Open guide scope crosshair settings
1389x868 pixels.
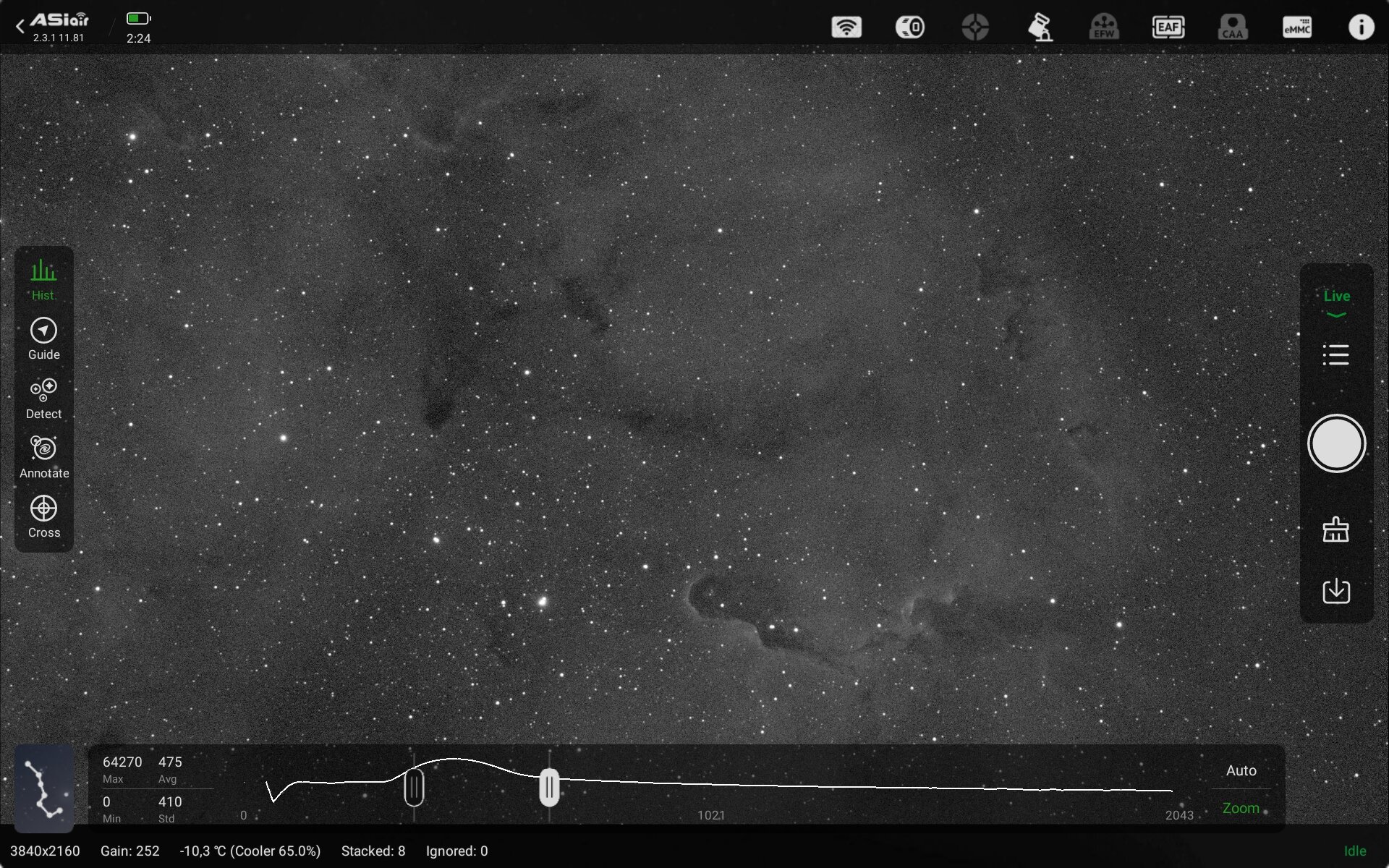click(x=975, y=27)
